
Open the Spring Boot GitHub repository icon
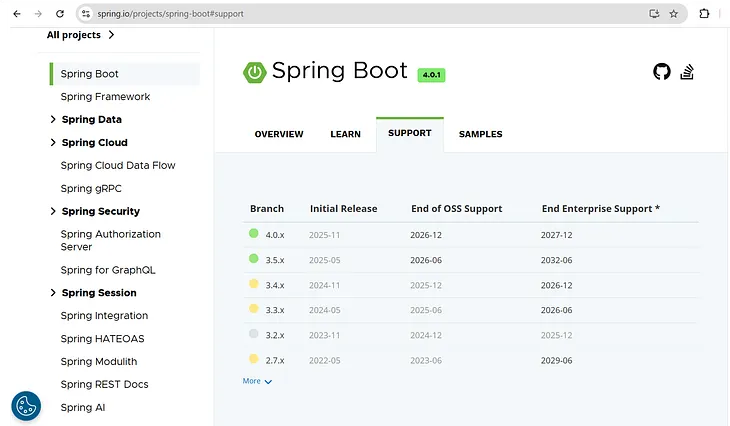click(662, 72)
